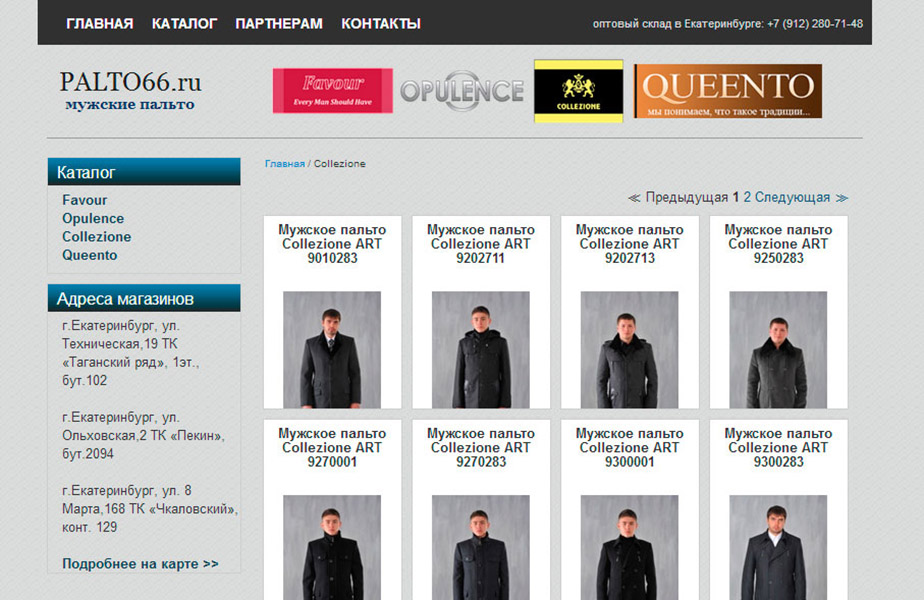Open product title Collezione ART 9300283

(778, 447)
